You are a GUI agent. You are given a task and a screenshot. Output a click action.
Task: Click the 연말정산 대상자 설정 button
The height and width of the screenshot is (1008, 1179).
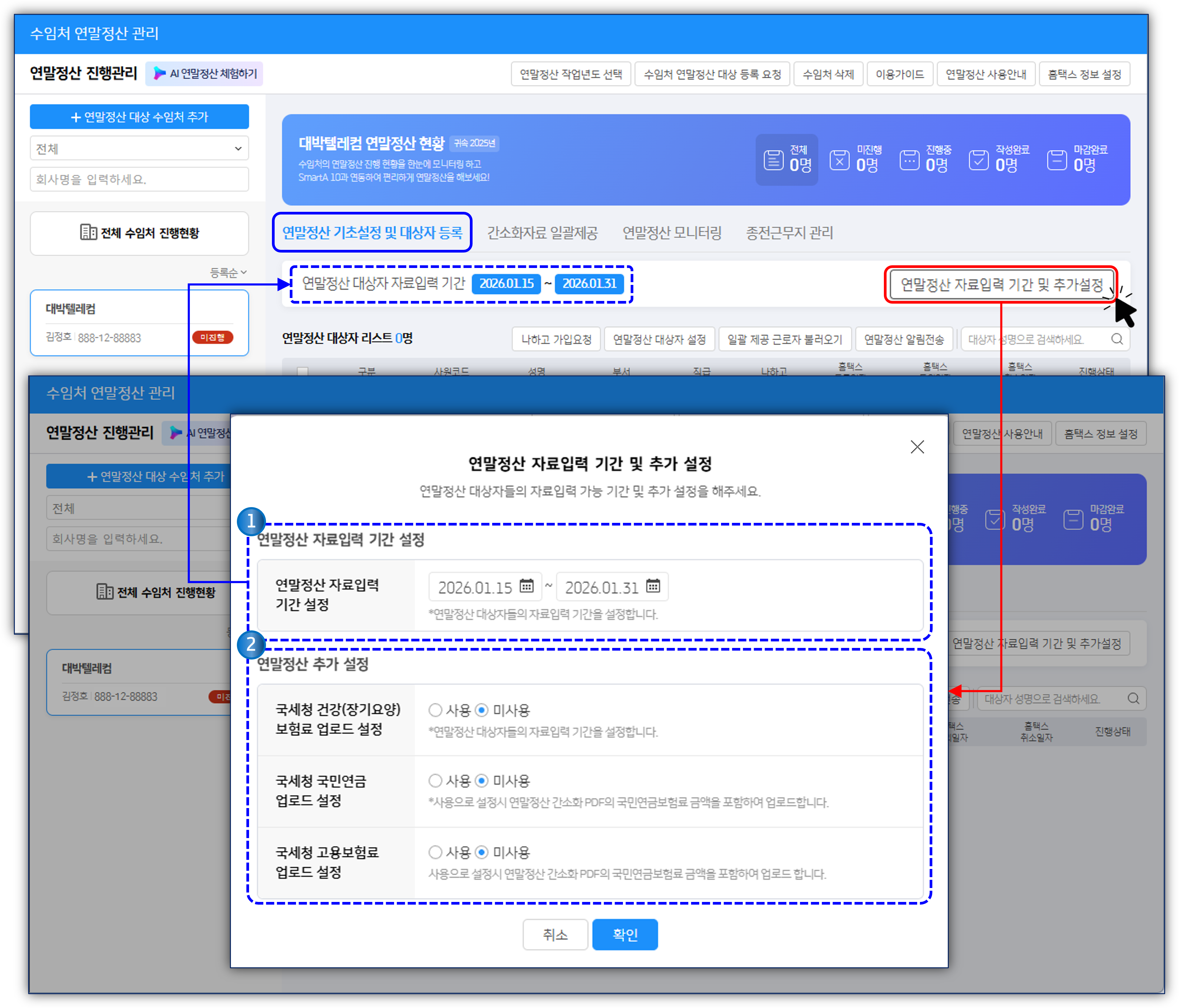(x=659, y=339)
